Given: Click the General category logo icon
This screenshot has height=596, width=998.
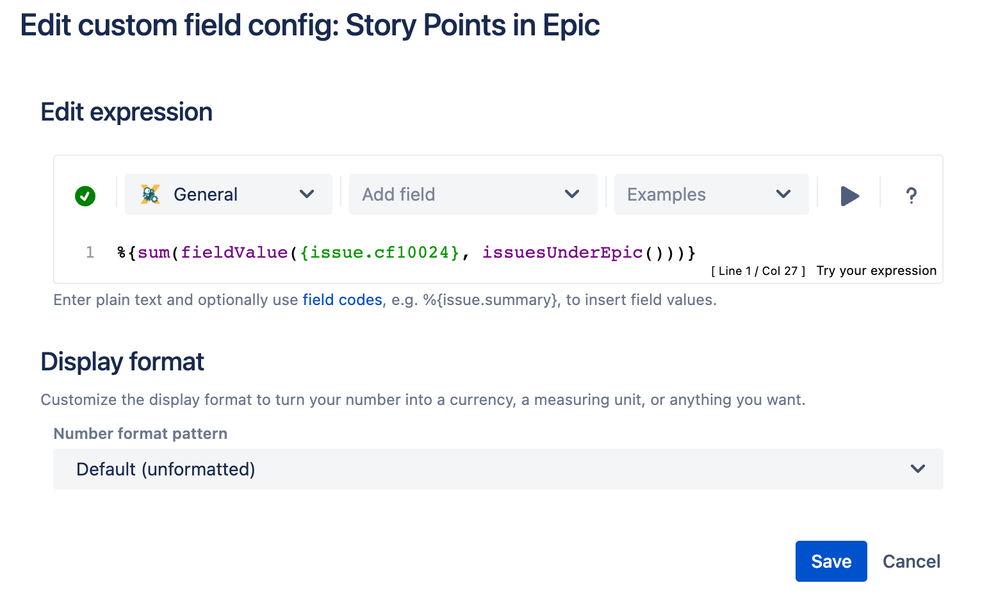Looking at the screenshot, I should 151,195.
